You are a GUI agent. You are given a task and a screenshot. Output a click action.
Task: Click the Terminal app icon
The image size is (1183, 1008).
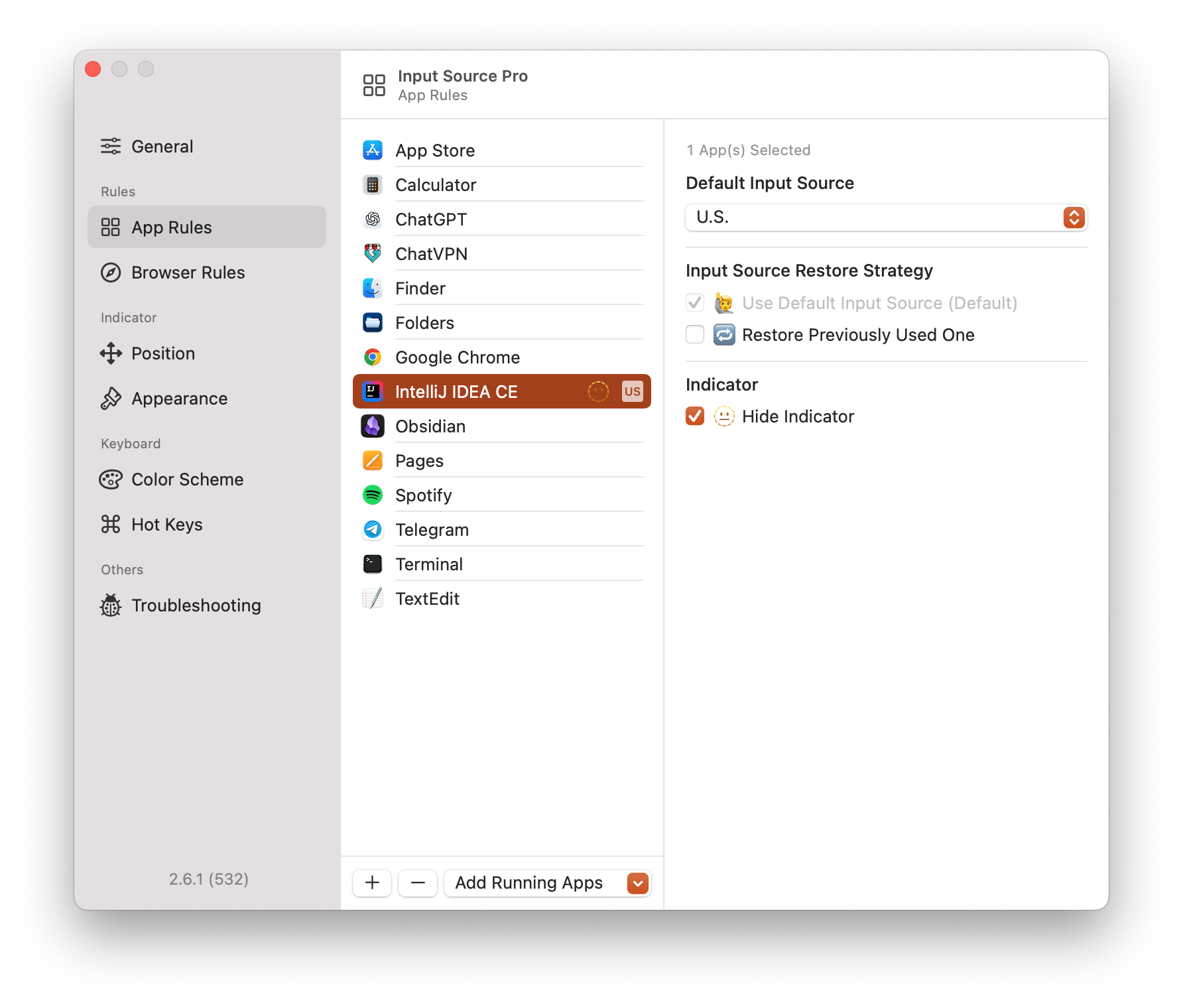tap(373, 564)
